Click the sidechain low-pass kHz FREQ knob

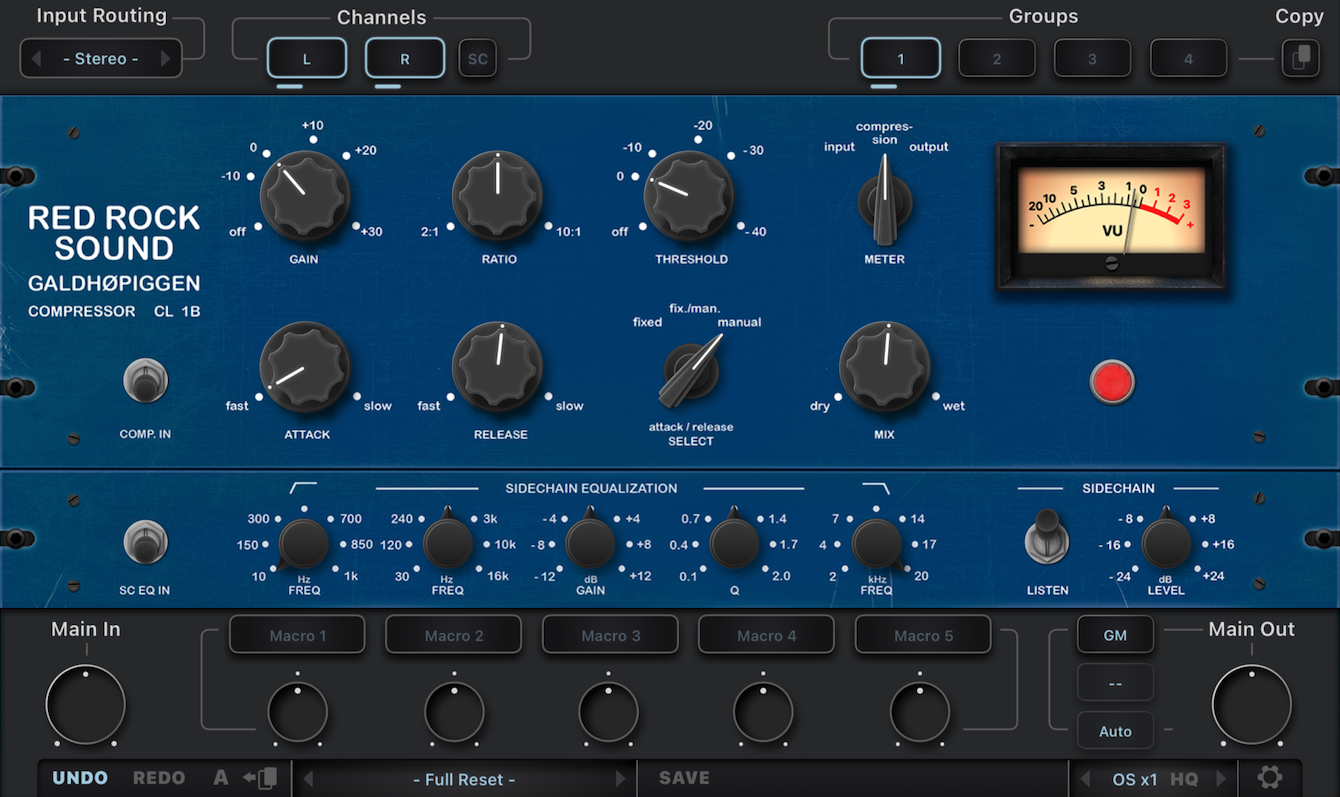[877, 544]
